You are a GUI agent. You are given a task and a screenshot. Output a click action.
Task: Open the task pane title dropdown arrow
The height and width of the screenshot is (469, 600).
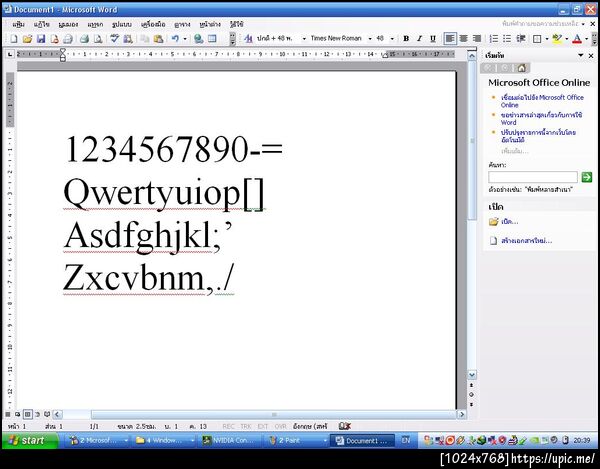[x=581, y=56]
